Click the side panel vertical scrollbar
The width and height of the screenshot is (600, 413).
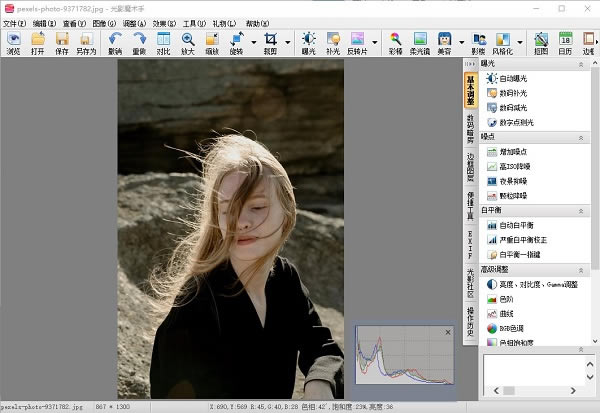point(595,201)
